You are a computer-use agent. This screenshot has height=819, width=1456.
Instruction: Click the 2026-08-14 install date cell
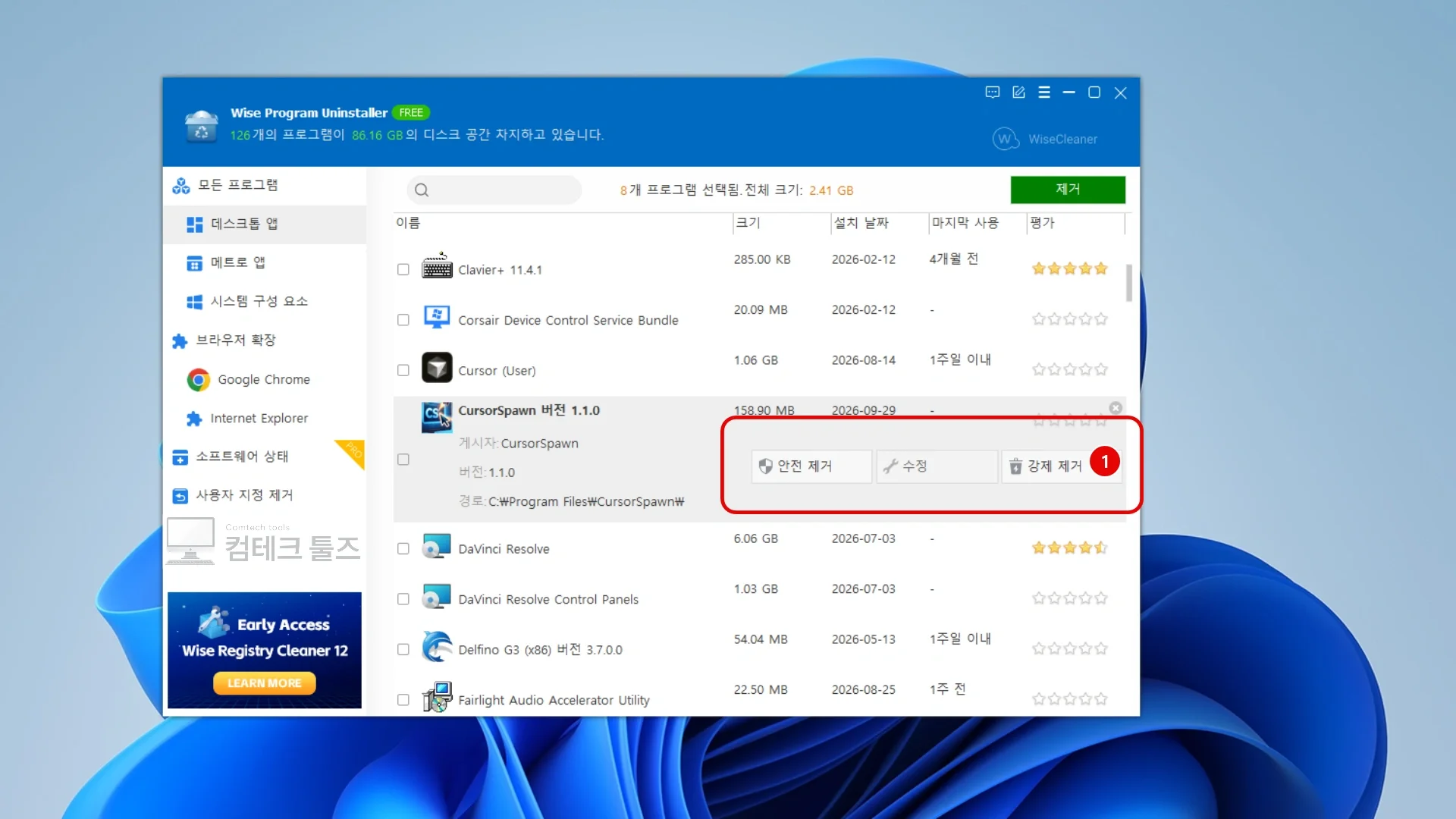tap(863, 360)
